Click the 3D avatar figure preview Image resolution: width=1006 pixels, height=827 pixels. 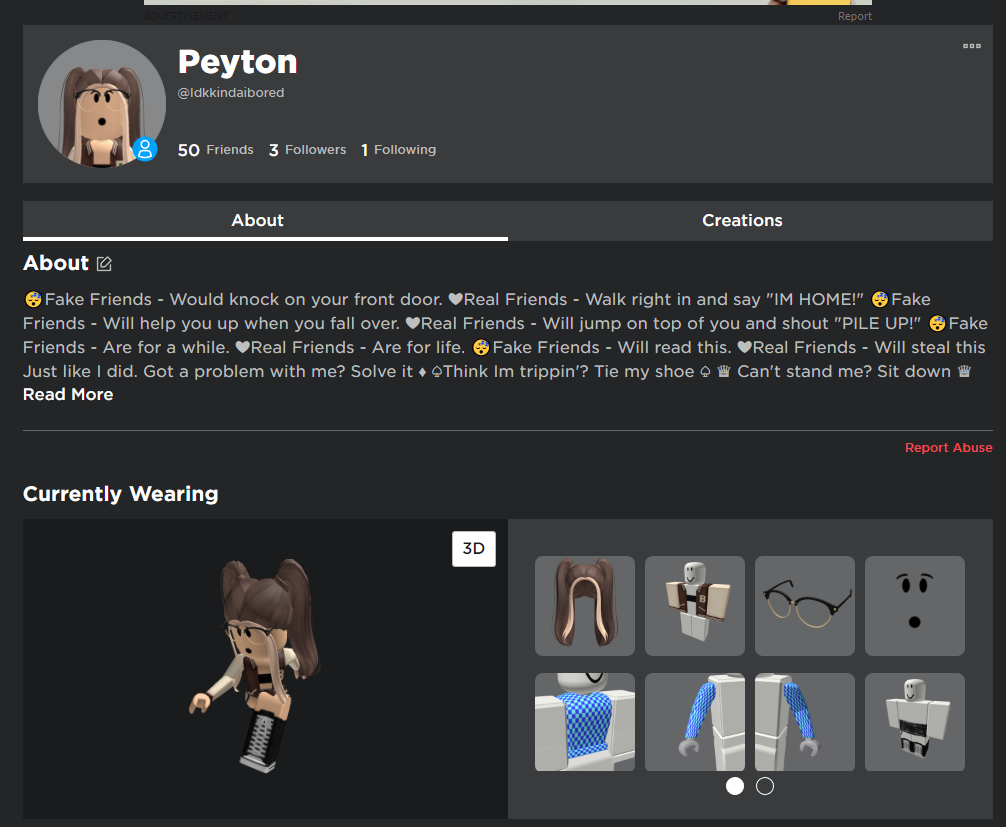coord(255,664)
